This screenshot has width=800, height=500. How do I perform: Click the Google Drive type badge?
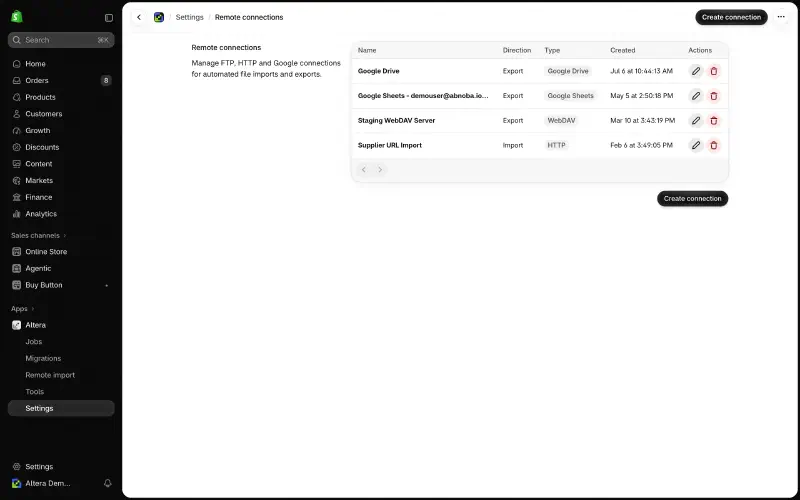[x=568, y=71]
